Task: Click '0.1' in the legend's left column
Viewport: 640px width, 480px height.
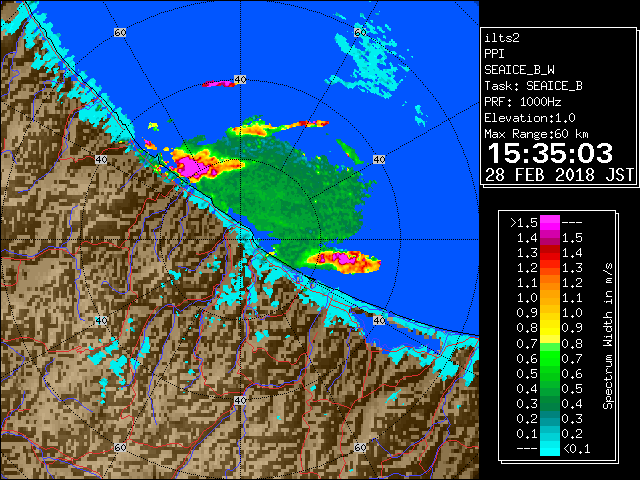Action: [527, 433]
